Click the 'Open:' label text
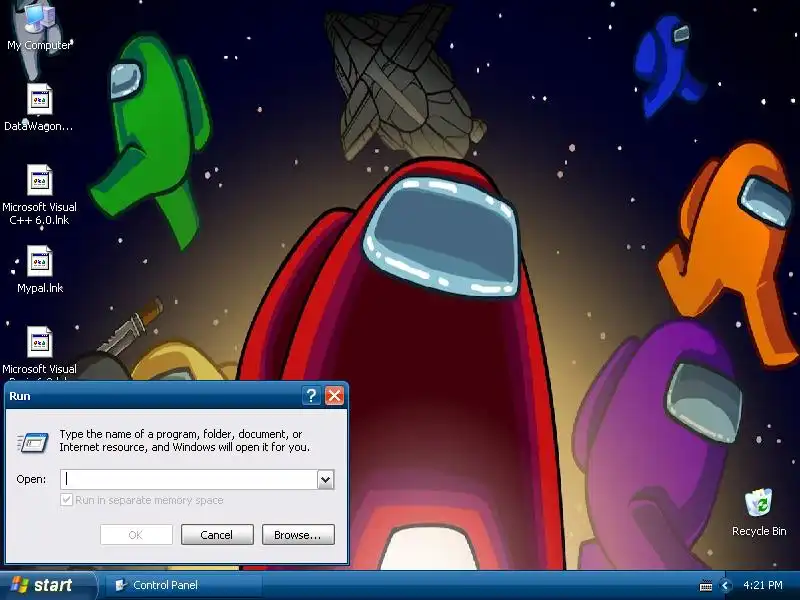The width and height of the screenshot is (800, 600). 31,480
